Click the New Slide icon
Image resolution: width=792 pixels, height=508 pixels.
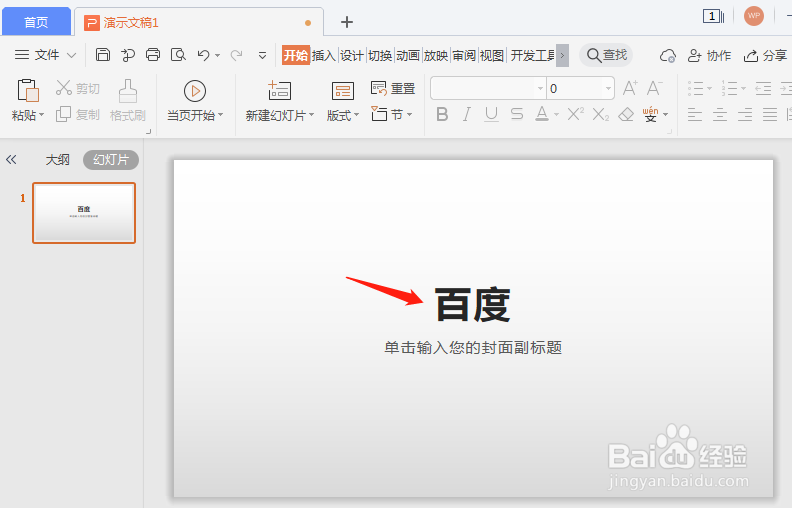279,91
